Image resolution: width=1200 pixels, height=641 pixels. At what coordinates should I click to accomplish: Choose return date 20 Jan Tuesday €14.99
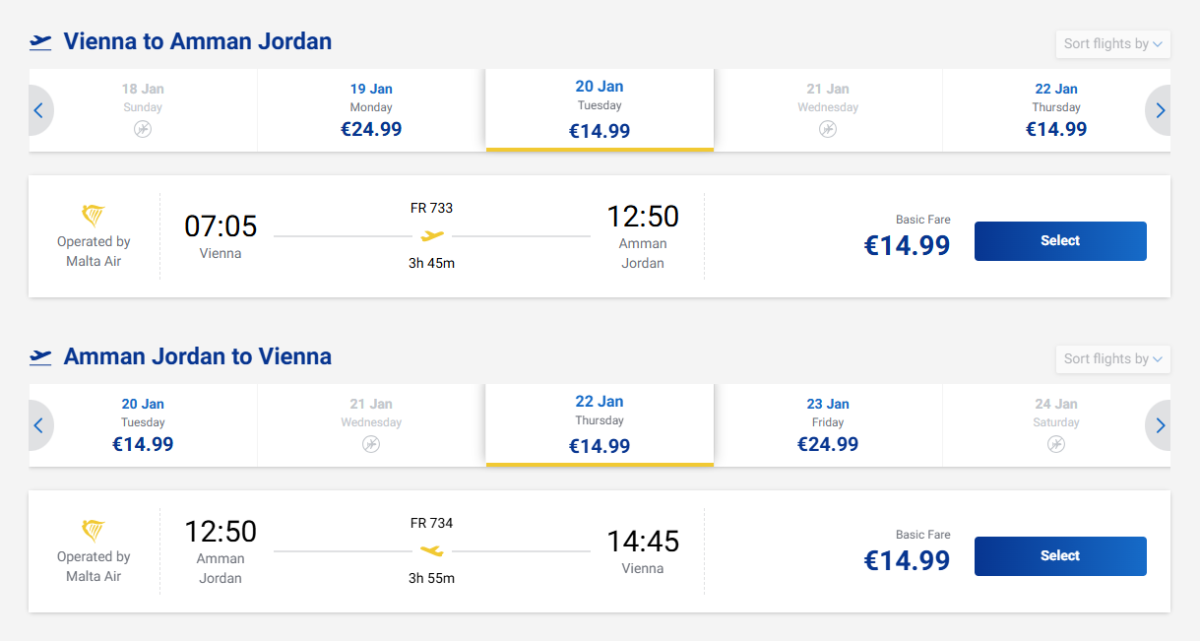coord(143,425)
